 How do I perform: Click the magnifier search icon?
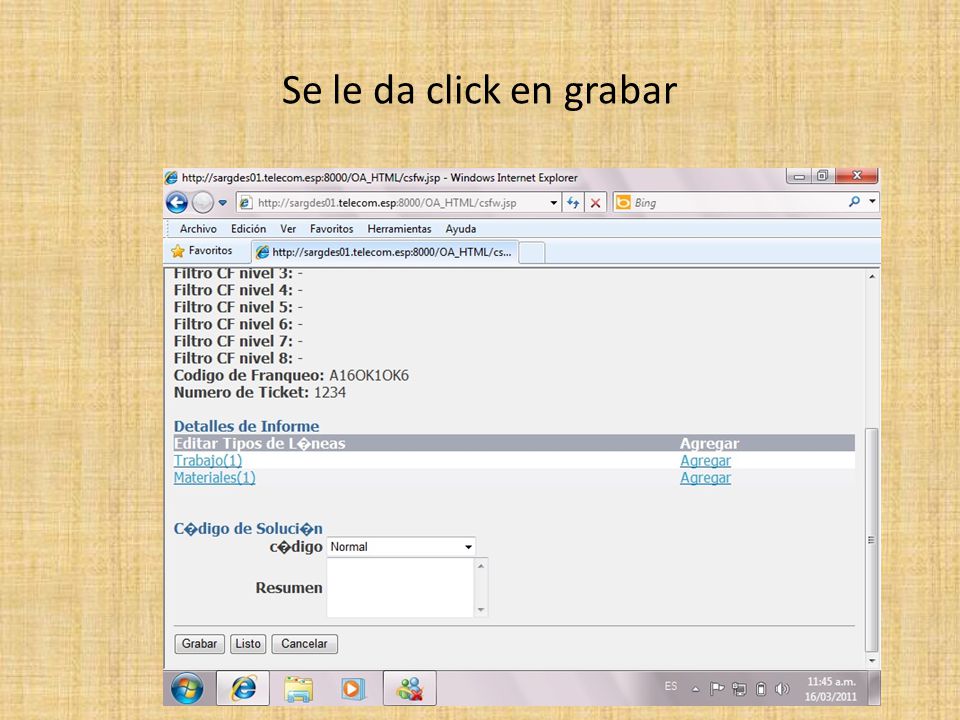(854, 201)
